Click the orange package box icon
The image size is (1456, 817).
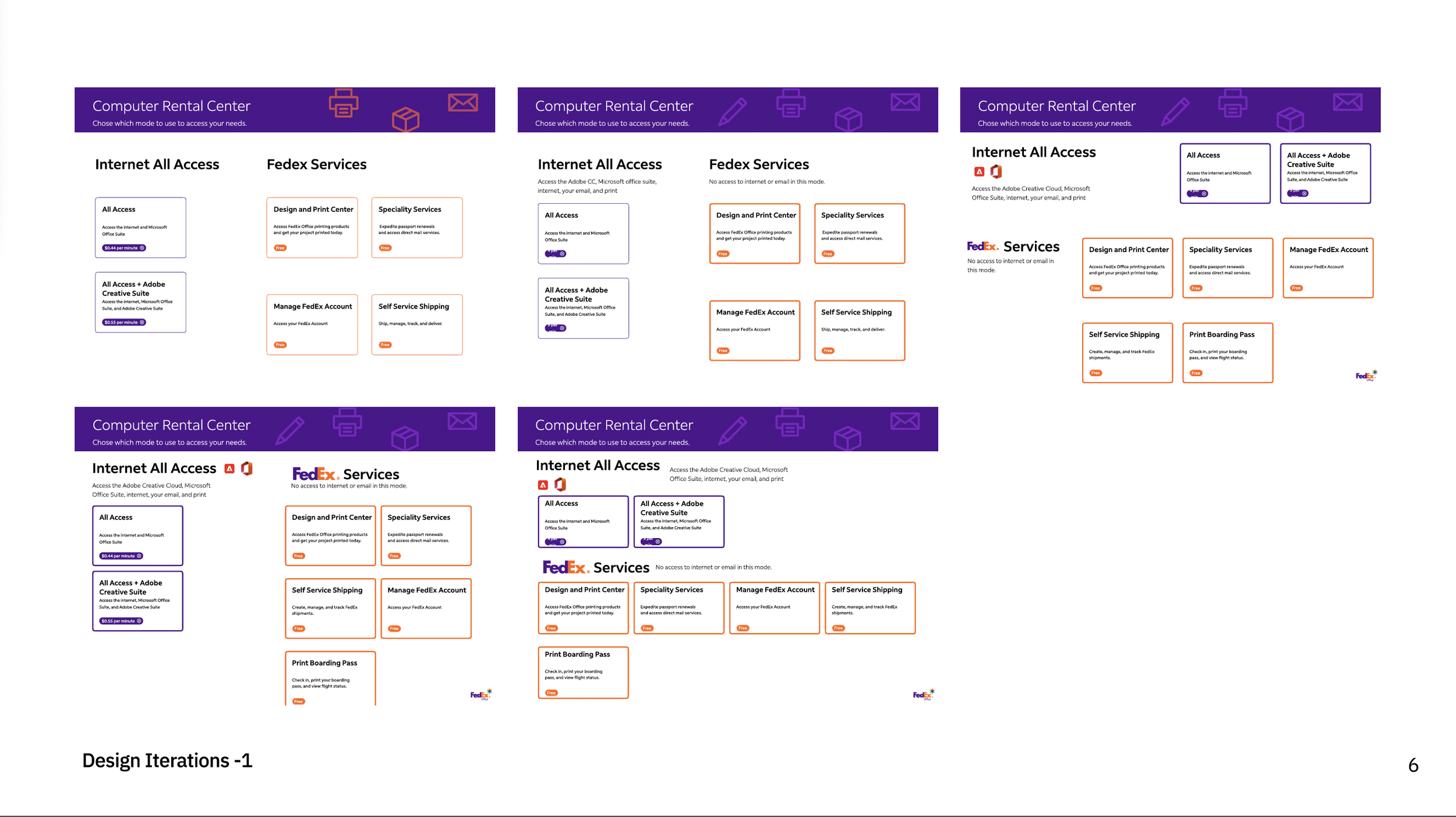click(405, 119)
